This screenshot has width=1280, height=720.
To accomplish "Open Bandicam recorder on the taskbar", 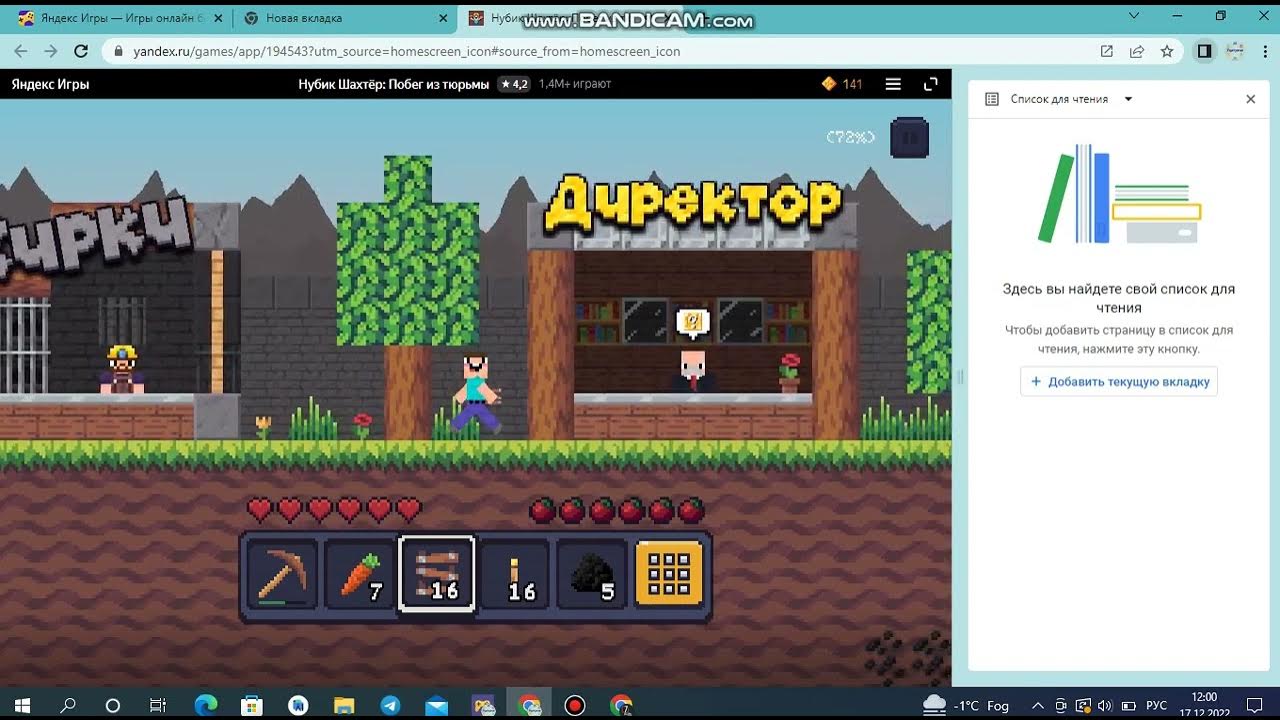I will [575, 705].
